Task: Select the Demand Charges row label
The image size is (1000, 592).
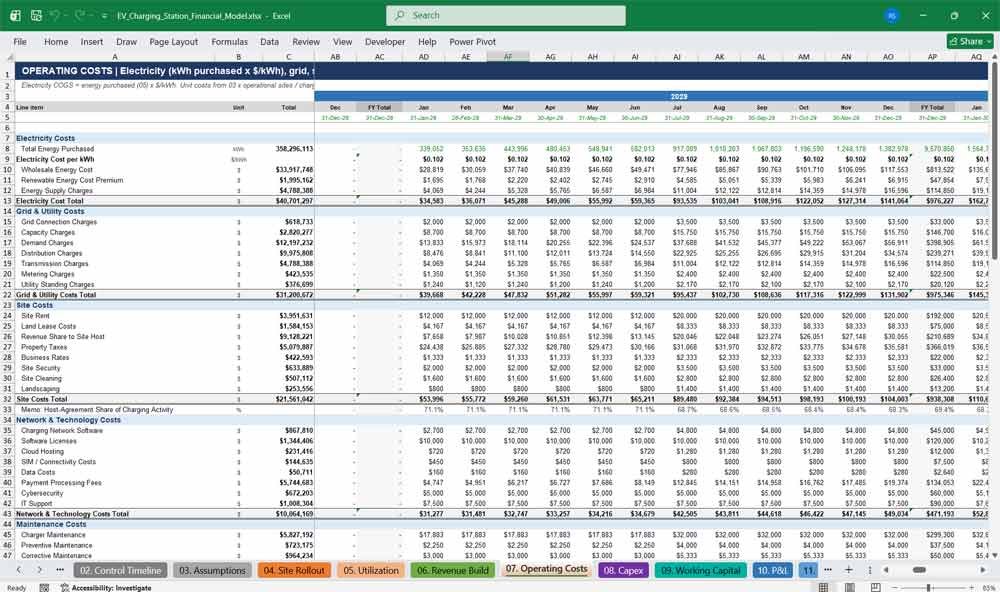Action: pyautogui.click(x=47, y=243)
